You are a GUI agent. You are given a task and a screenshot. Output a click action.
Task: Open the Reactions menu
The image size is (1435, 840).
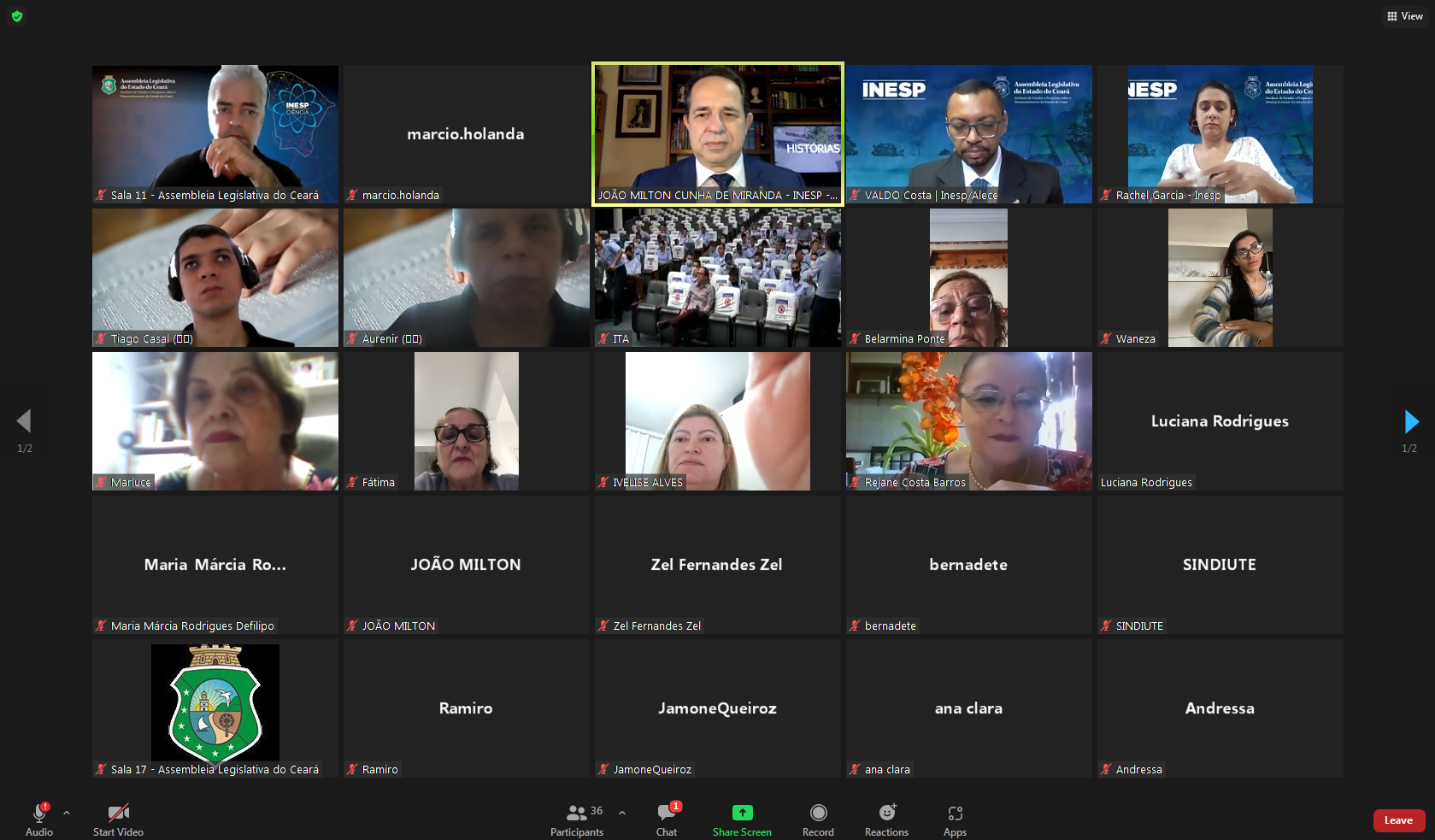click(x=886, y=819)
